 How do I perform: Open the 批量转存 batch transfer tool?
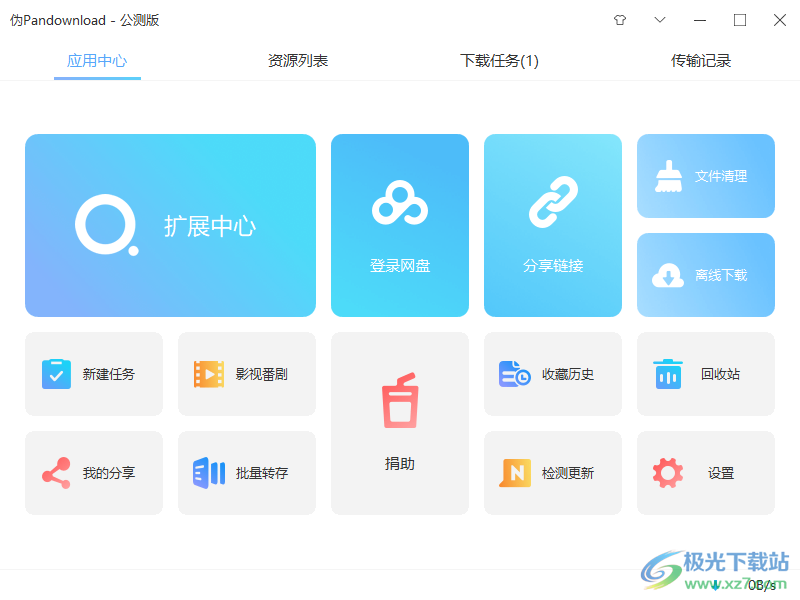pos(246,472)
